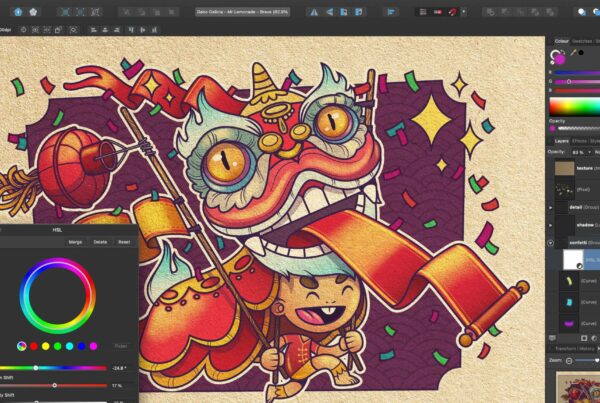
Task: Open the Layers panel tab
Action: click(x=561, y=141)
